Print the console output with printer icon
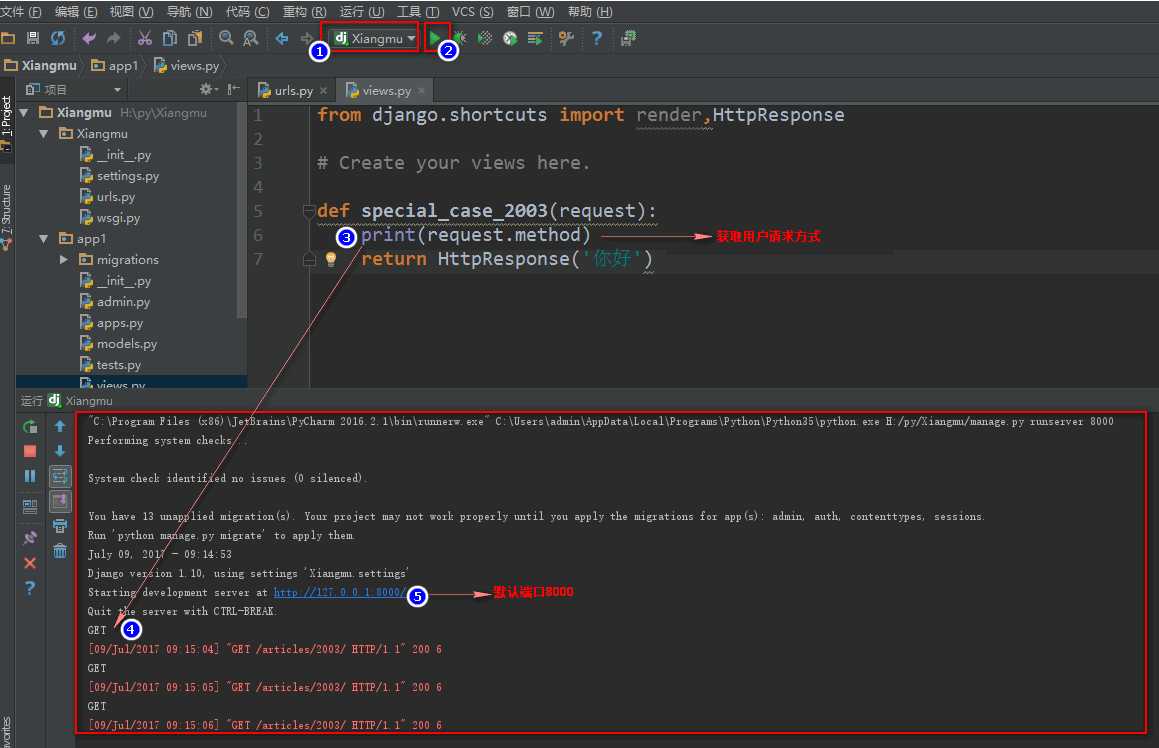Viewport: 1159px width, 748px height. click(60, 525)
